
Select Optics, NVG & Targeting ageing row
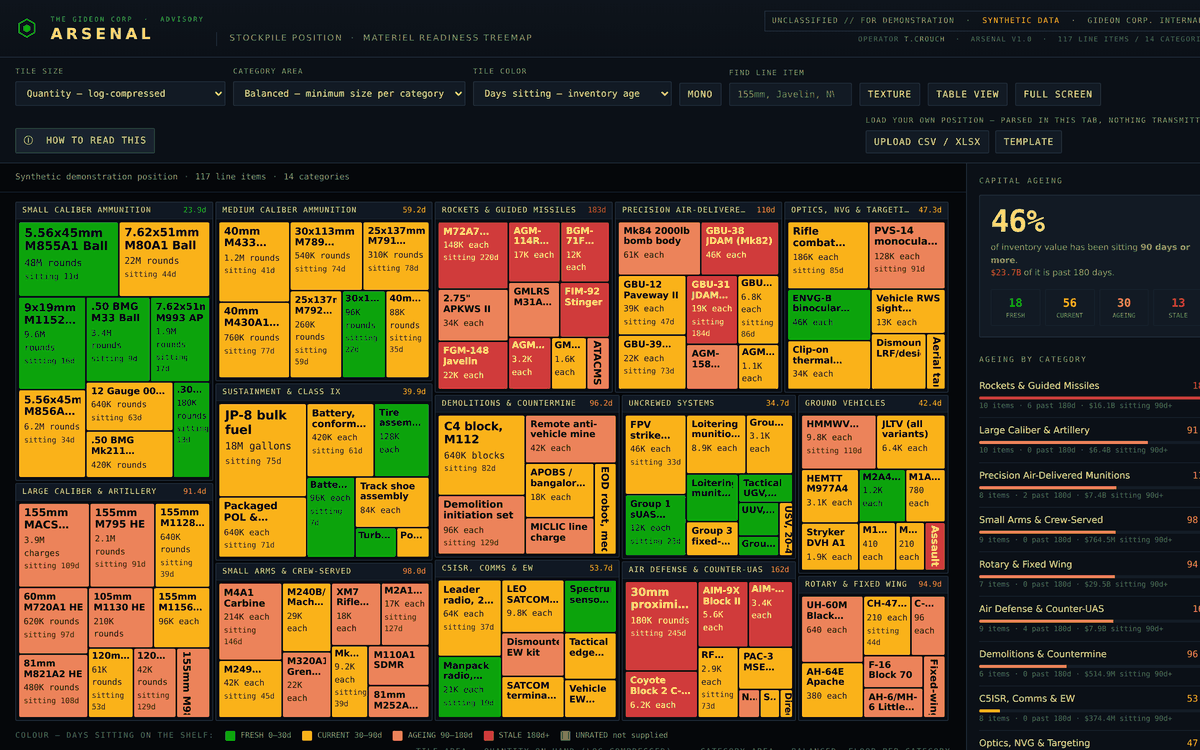tap(1089, 742)
